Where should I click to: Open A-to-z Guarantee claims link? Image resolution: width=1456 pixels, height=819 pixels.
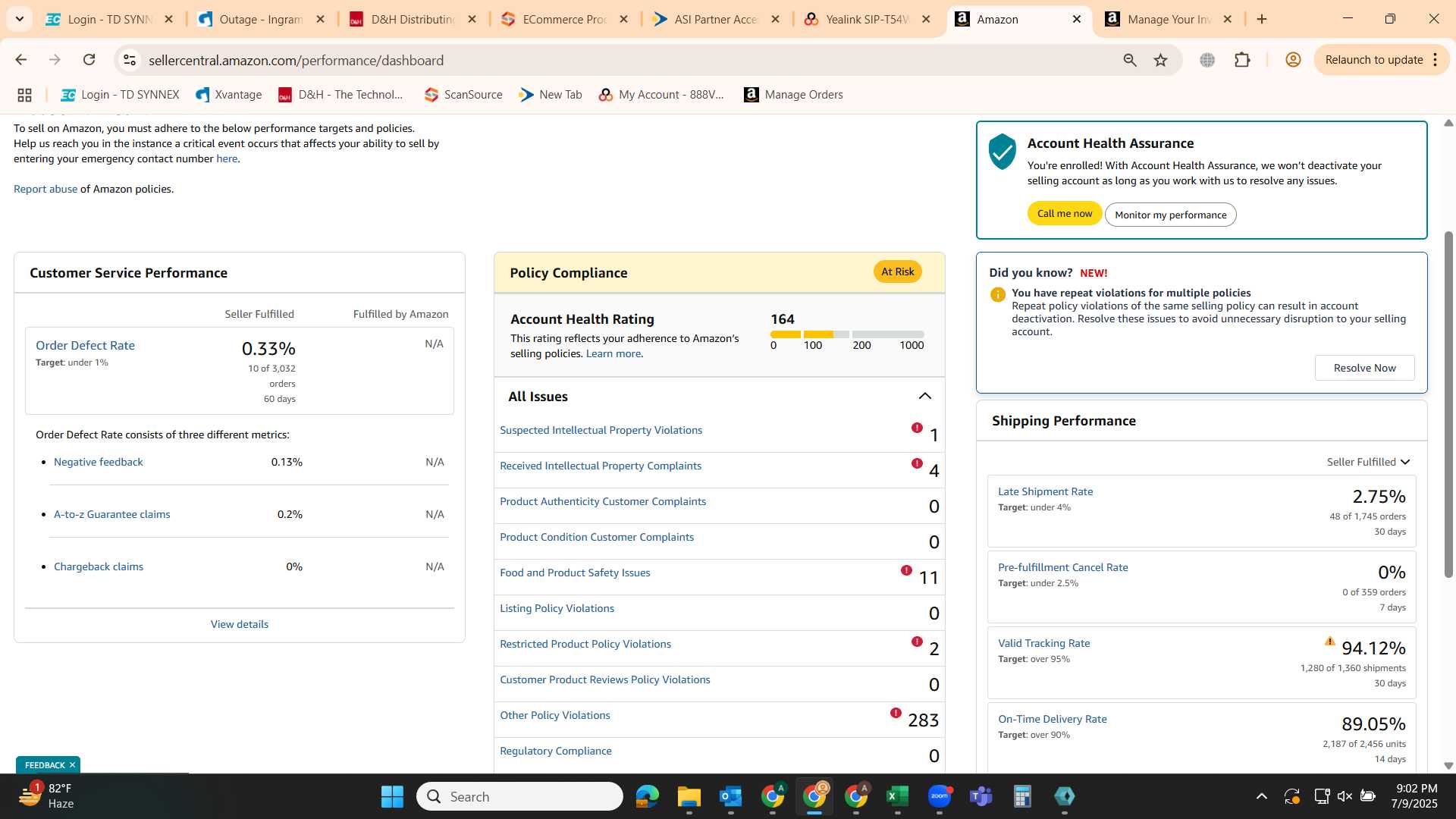click(111, 514)
